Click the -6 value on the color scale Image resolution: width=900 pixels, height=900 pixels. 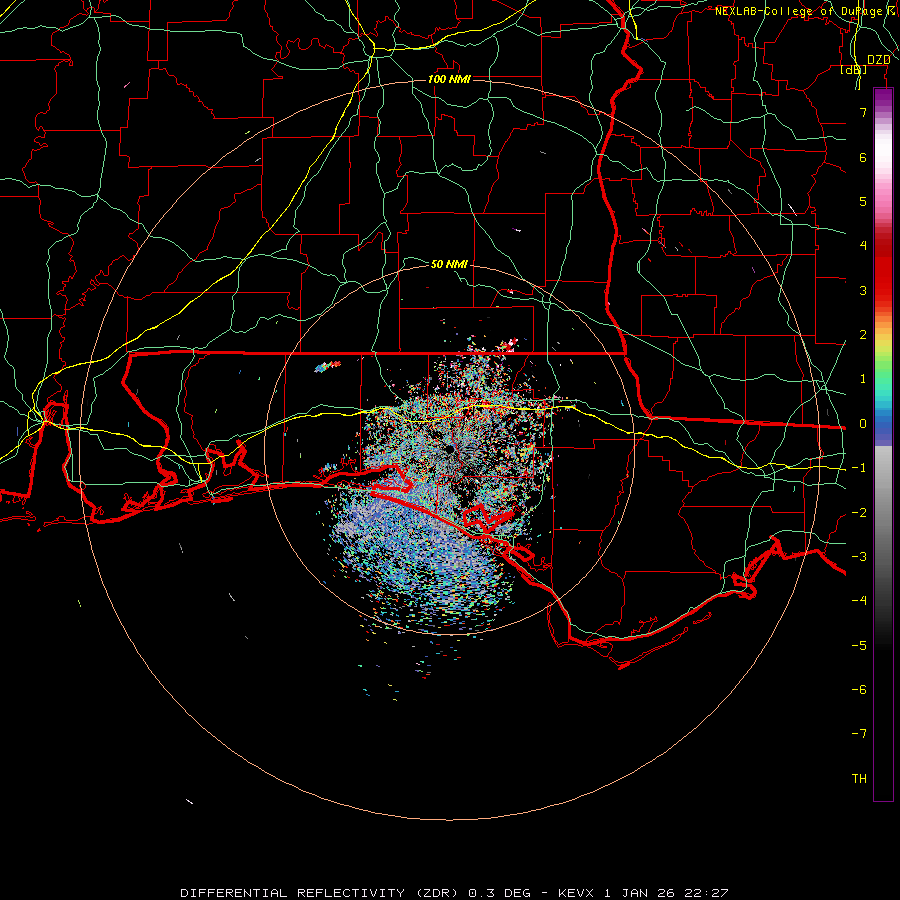click(x=859, y=690)
